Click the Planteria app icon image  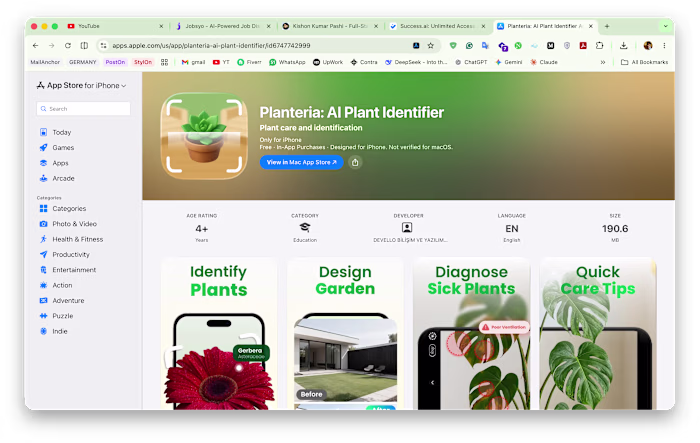coord(204,136)
